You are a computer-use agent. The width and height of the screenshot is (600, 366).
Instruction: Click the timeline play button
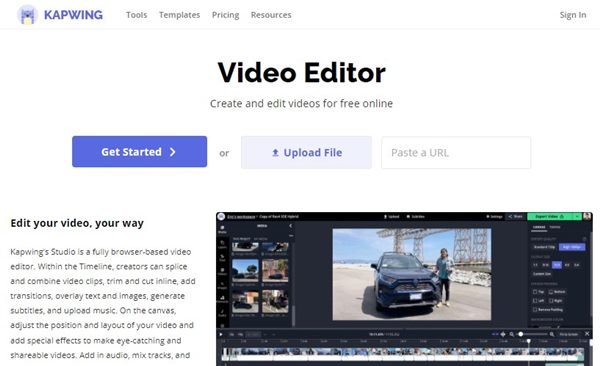pyautogui.click(x=221, y=334)
